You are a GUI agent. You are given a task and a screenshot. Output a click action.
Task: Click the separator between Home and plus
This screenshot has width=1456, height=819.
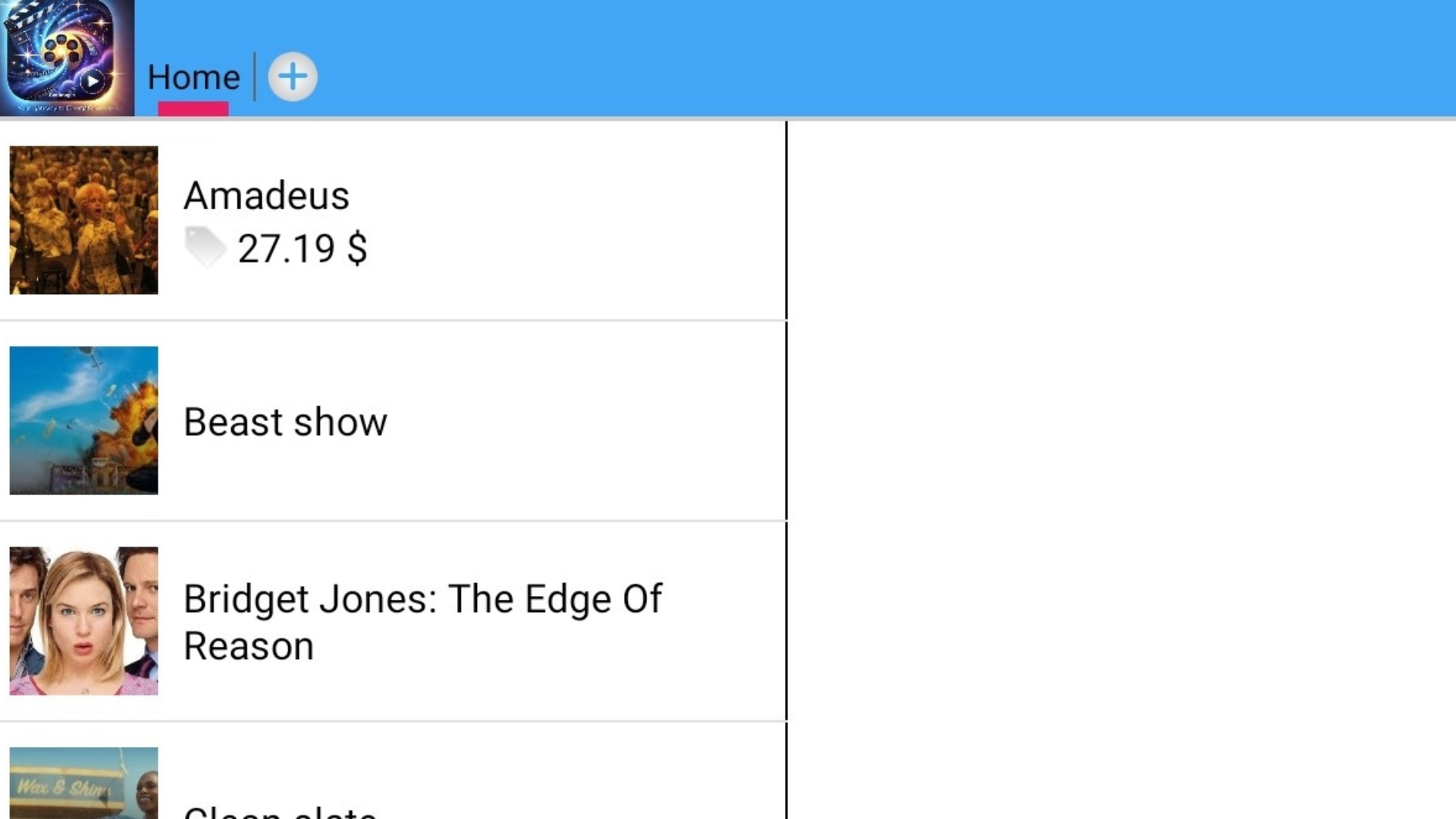pyautogui.click(x=255, y=77)
